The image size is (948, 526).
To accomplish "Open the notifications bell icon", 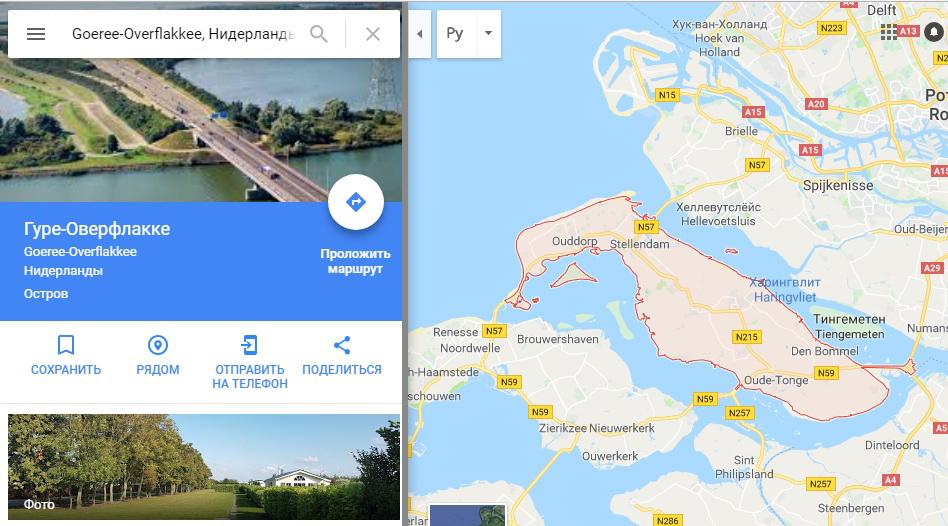I will 935,32.
